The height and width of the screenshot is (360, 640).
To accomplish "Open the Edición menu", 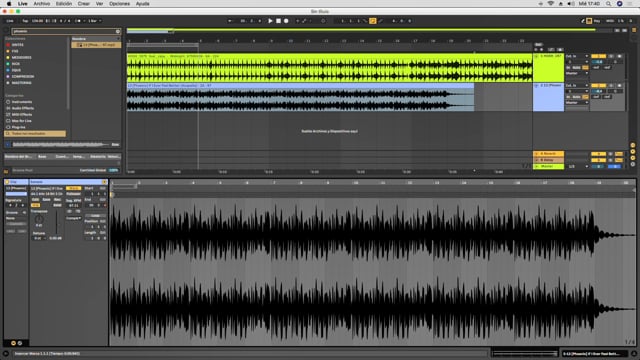I will (x=64, y=4).
